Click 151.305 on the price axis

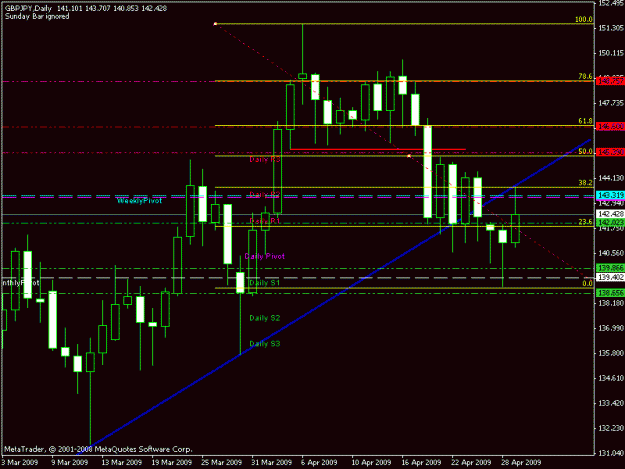pyautogui.click(x=610, y=28)
